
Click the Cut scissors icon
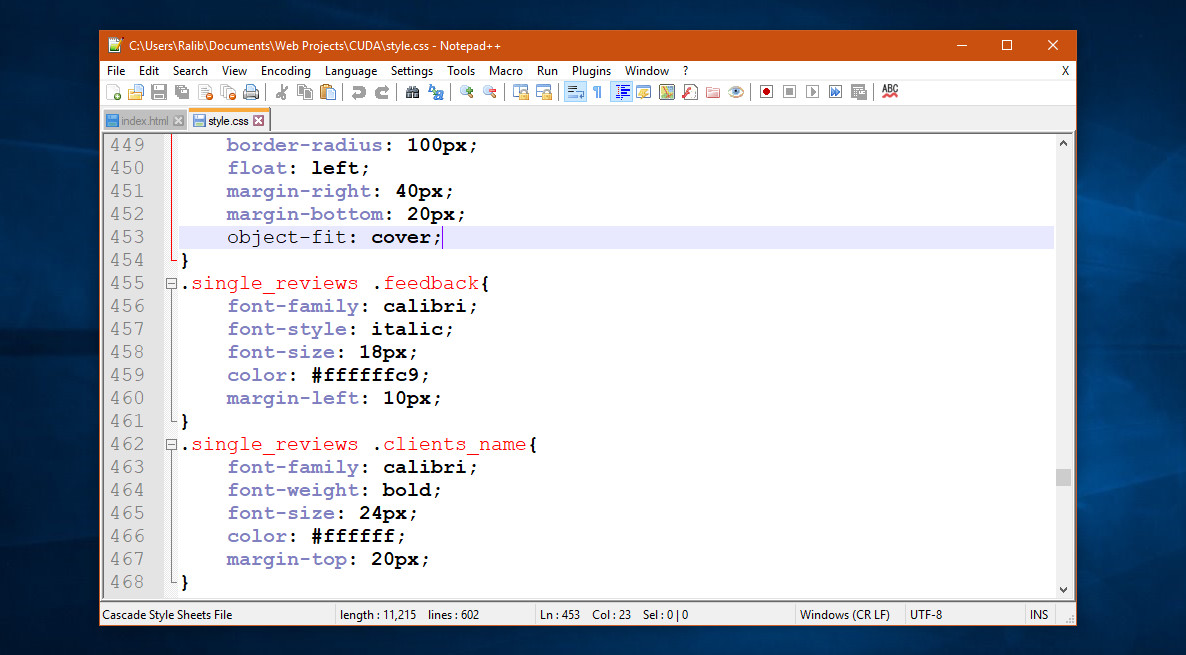coord(282,92)
